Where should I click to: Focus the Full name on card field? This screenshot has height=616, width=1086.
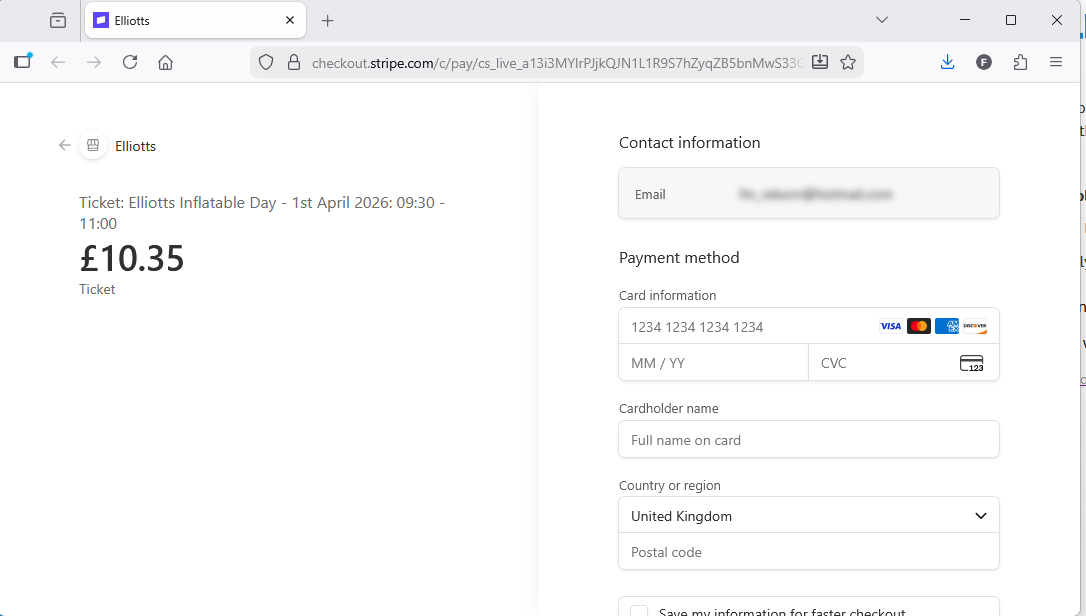click(808, 440)
